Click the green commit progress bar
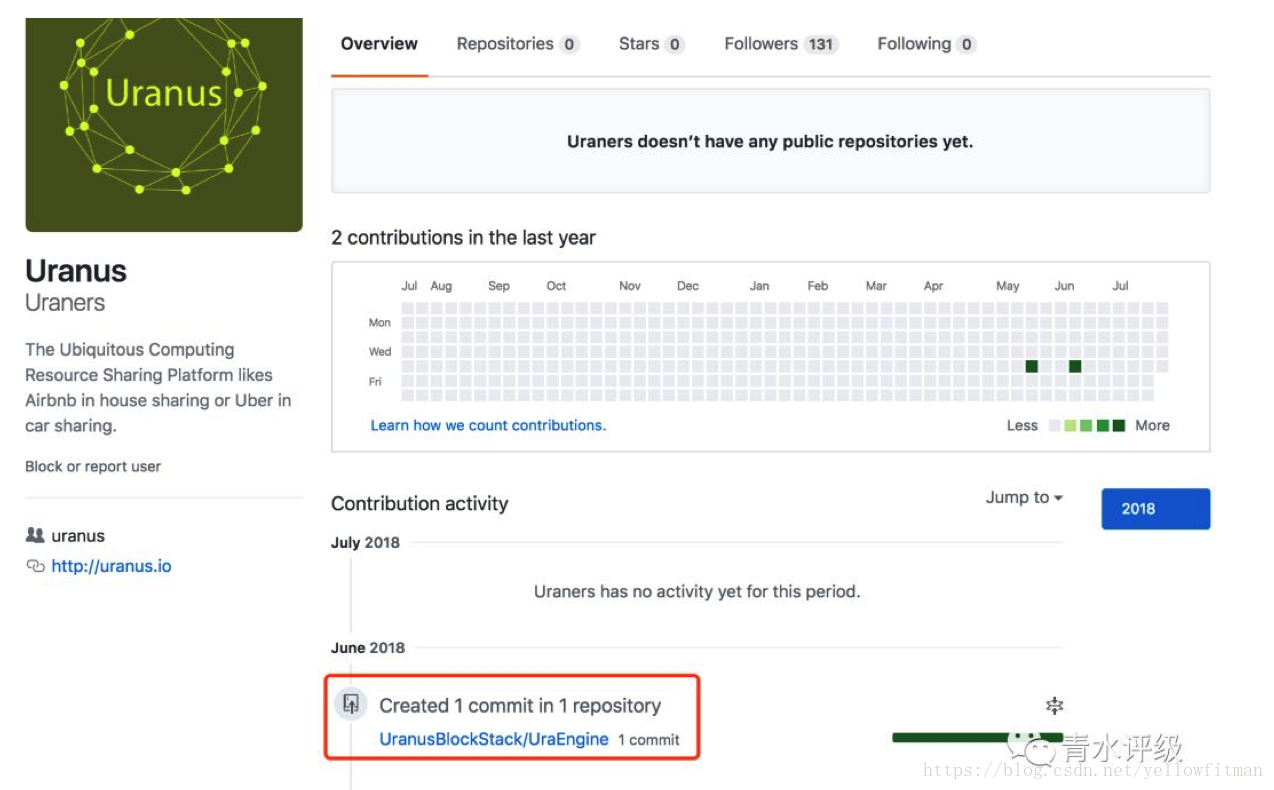The height and width of the screenshot is (790, 1274). coord(977,737)
